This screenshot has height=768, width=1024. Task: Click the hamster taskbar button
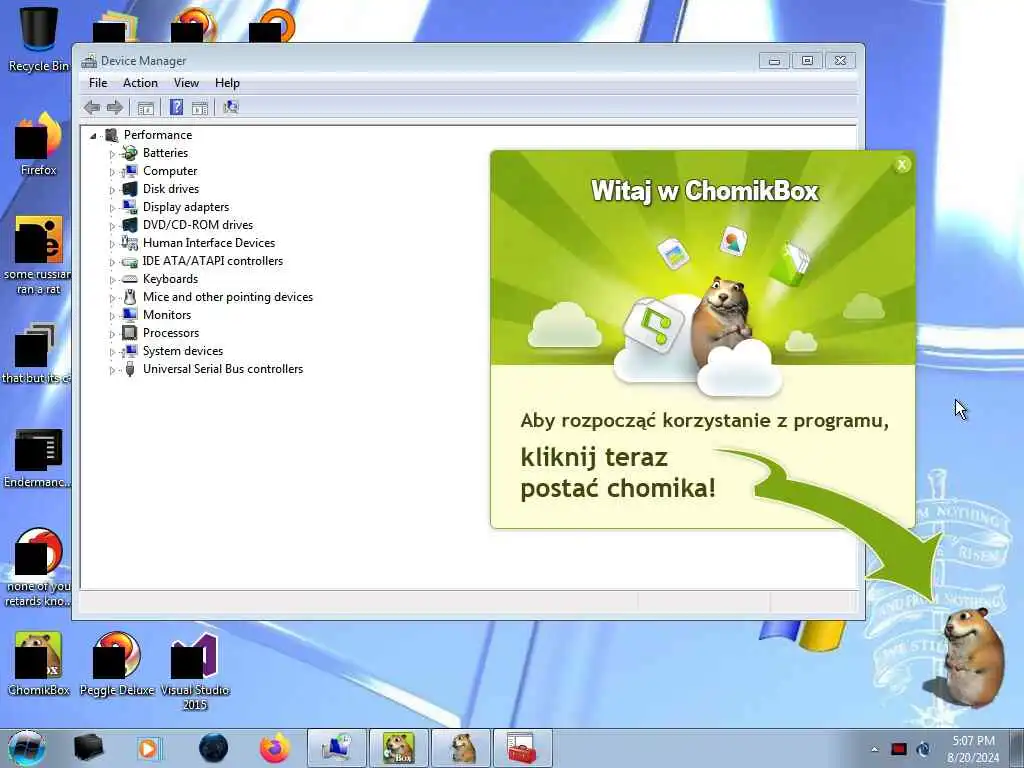(x=460, y=748)
